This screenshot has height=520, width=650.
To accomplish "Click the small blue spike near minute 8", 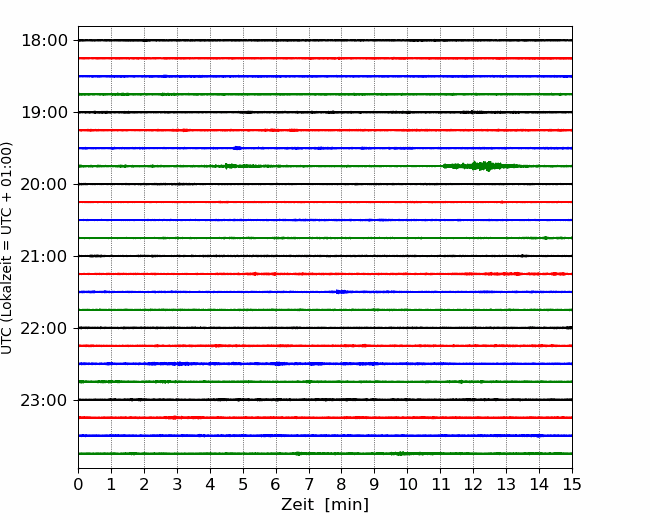I will (342, 292).
